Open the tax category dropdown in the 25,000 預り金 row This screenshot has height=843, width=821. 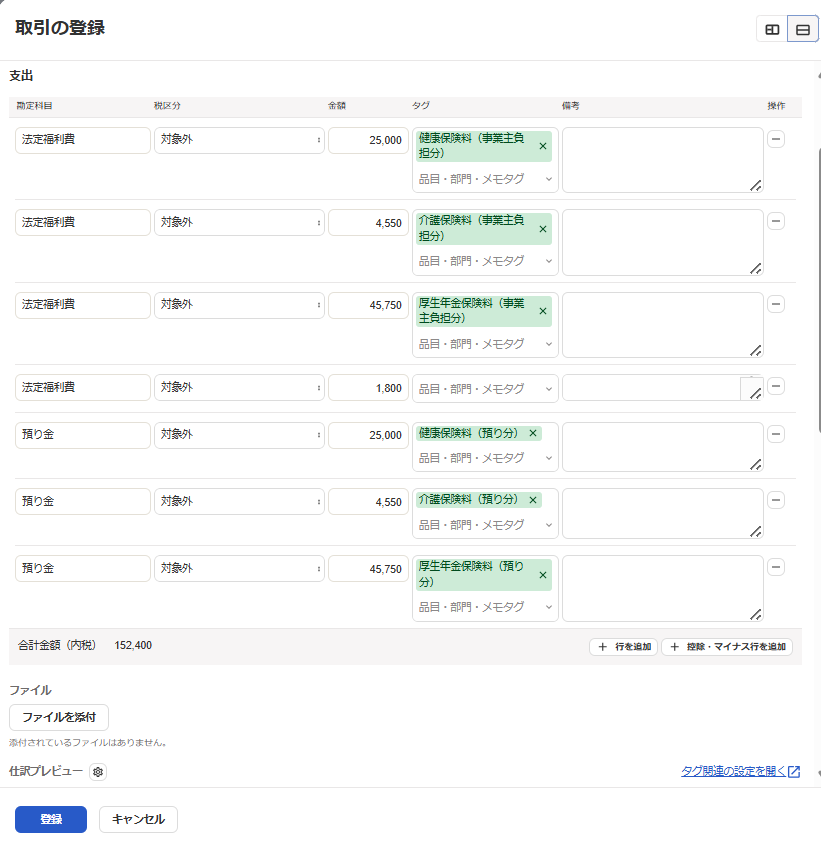coord(239,435)
